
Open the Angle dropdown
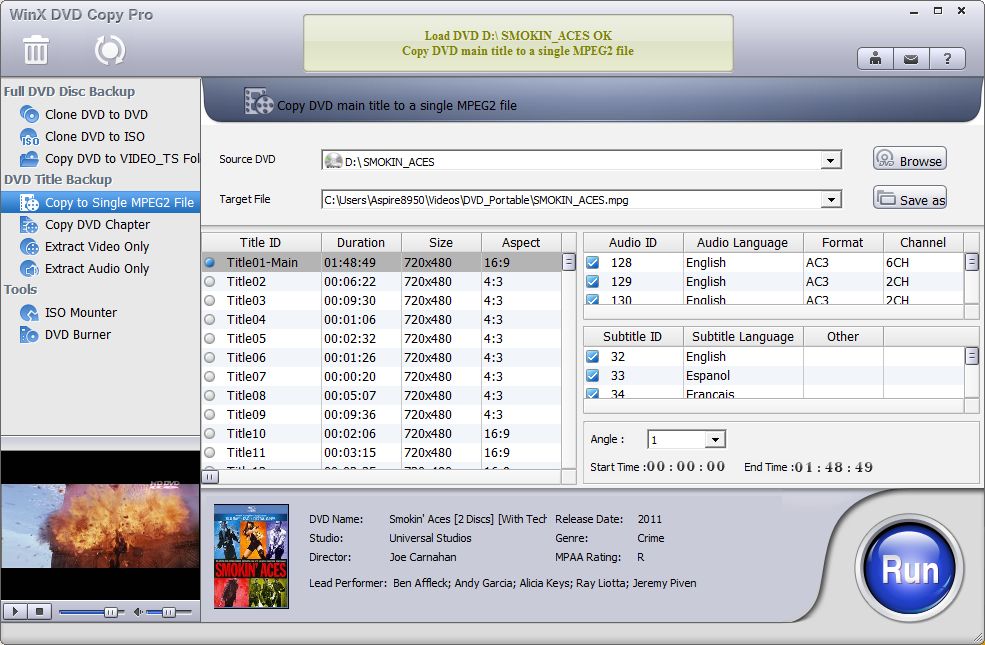point(714,440)
